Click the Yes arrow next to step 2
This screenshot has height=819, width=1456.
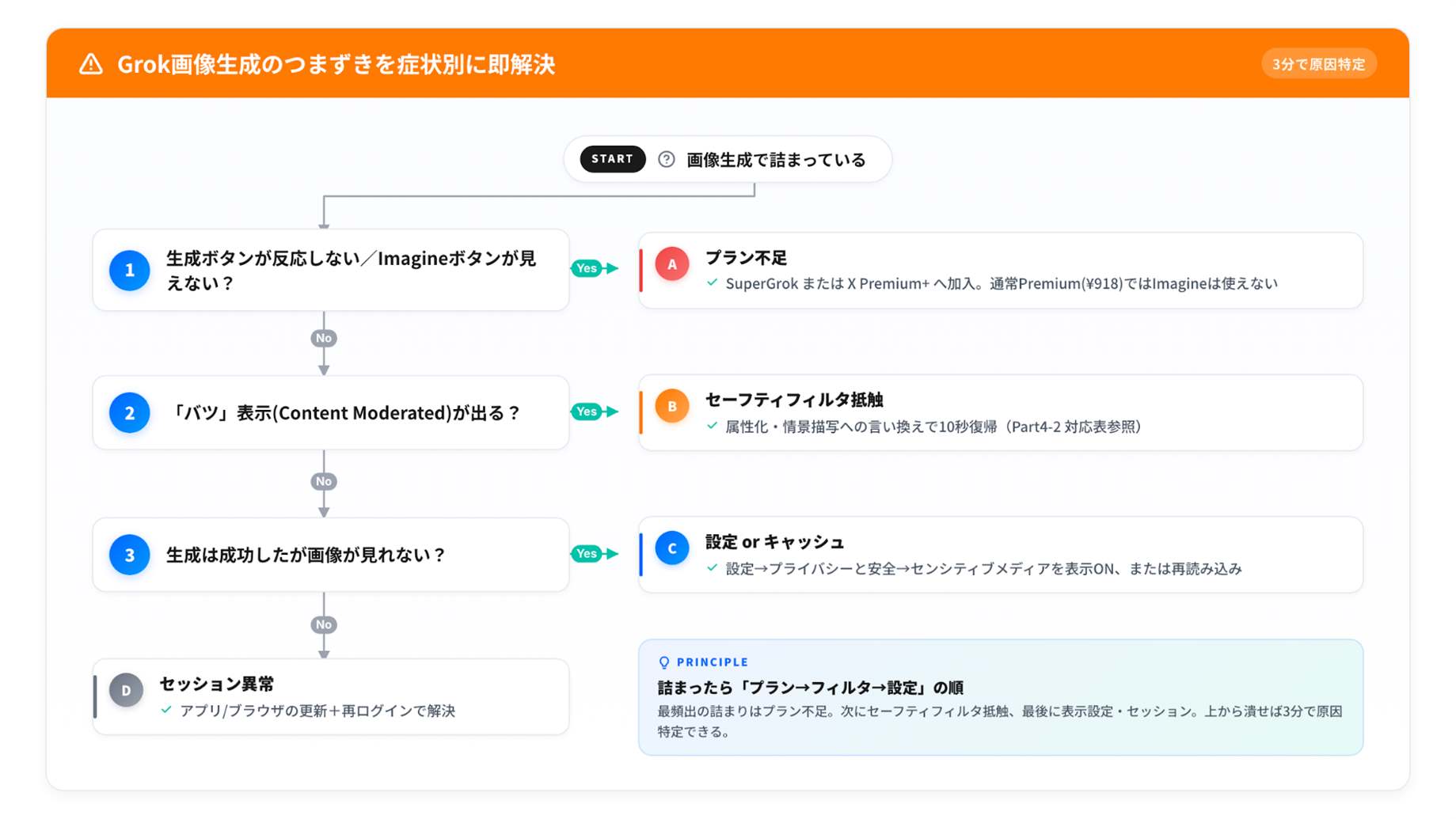click(x=595, y=411)
